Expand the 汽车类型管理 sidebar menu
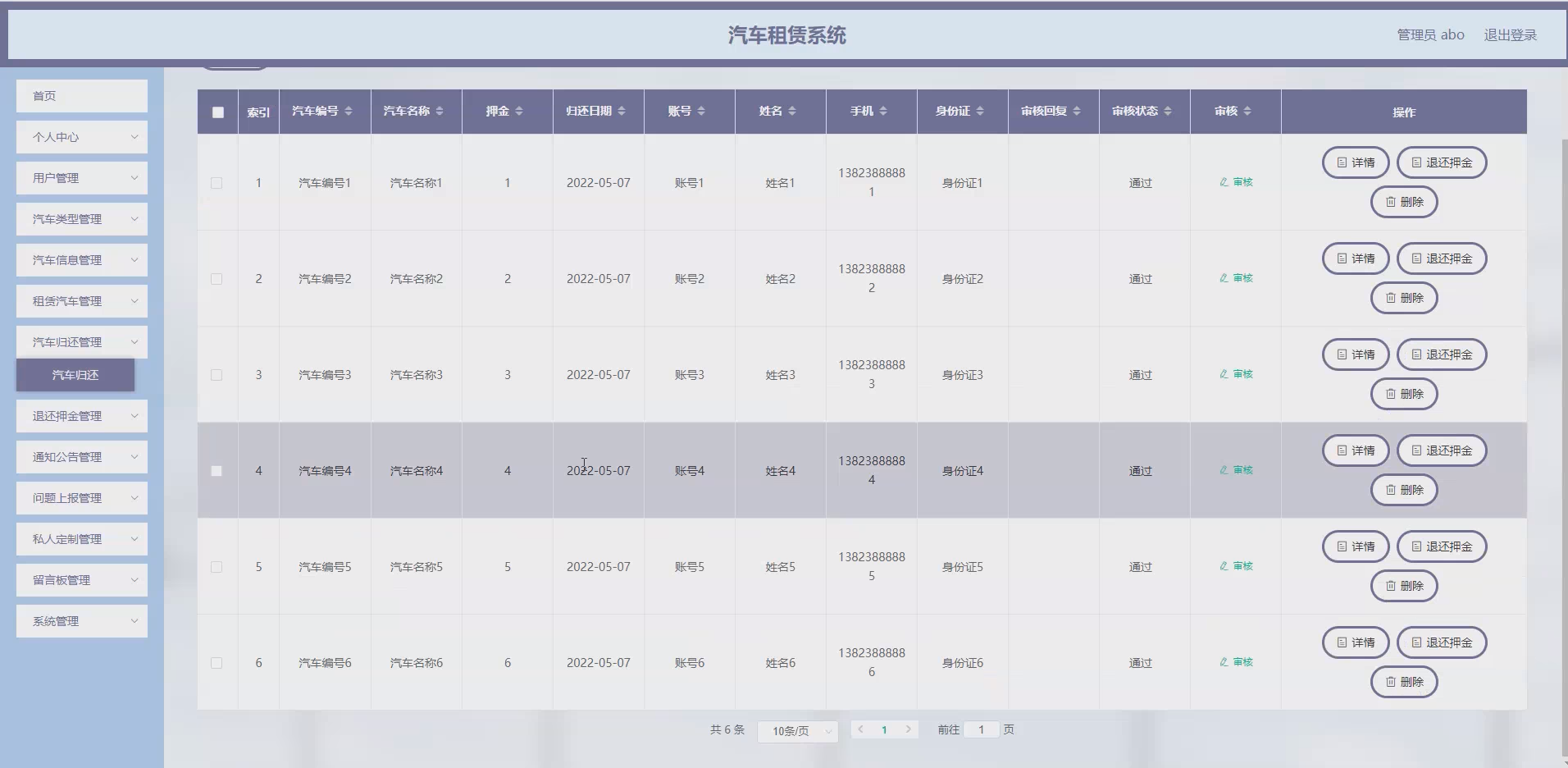This screenshot has width=1568, height=768. 82,219
